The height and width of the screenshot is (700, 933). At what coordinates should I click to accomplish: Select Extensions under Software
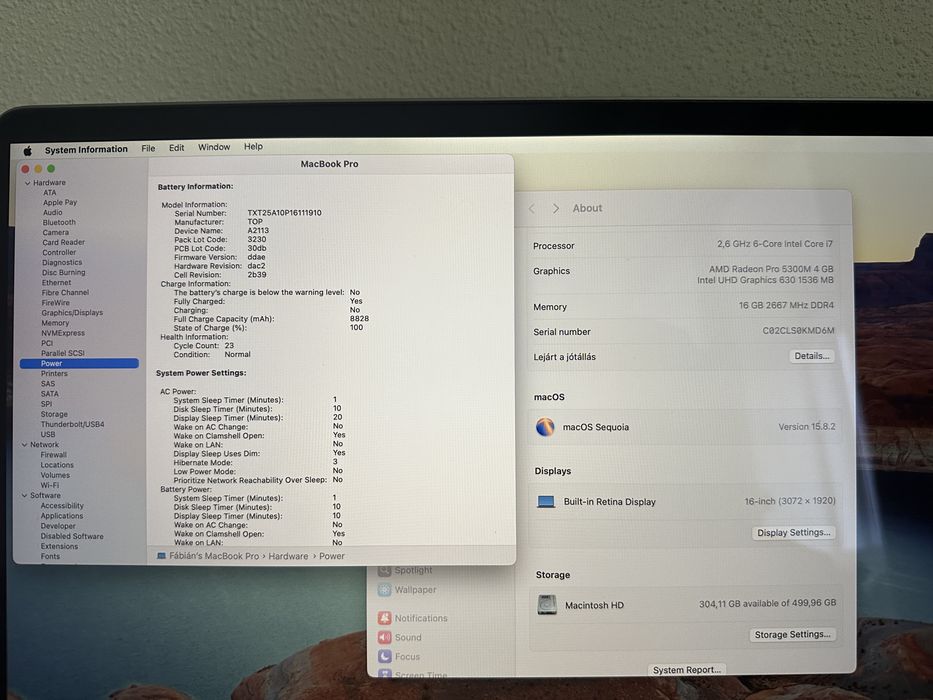point(59,546)
